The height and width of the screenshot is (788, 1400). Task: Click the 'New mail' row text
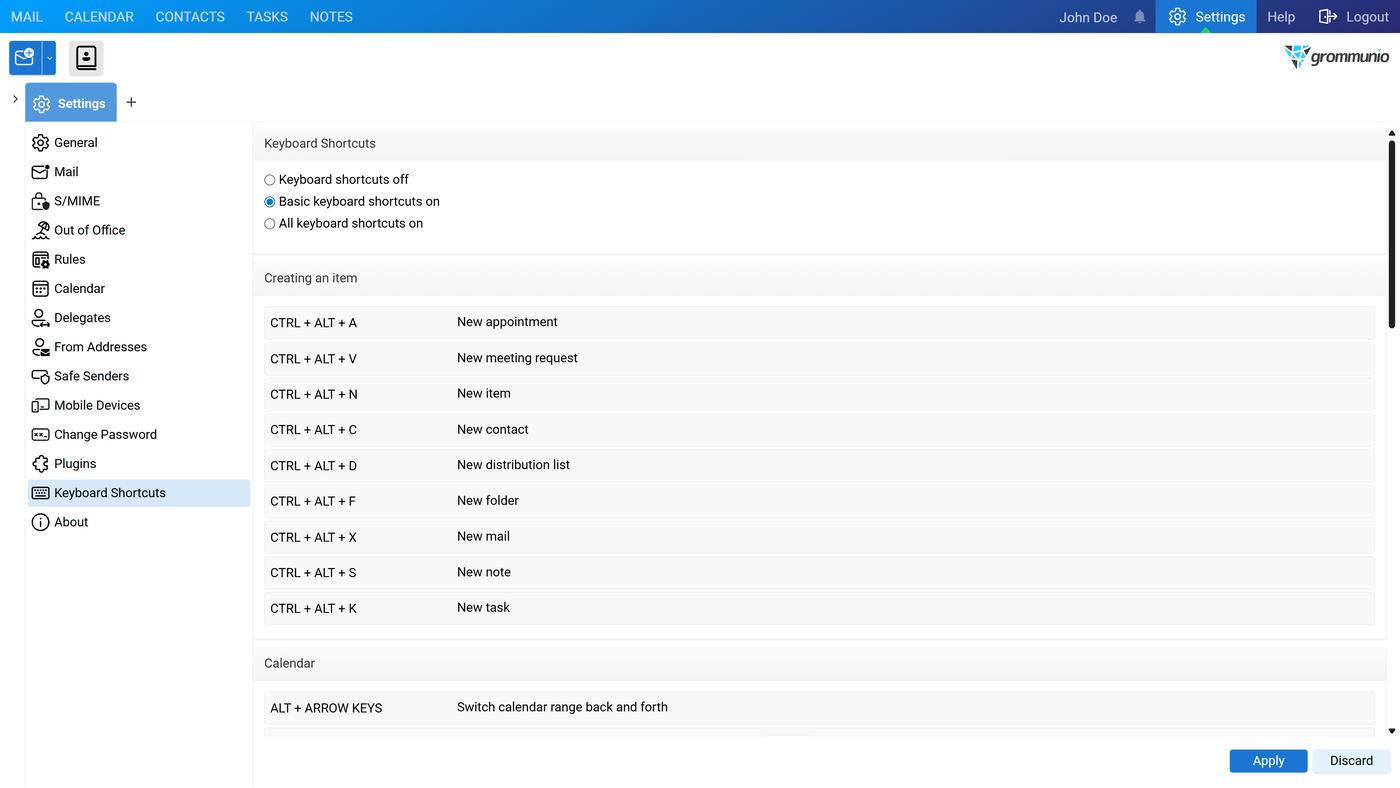pyautogui.click(x=483, y=537)
